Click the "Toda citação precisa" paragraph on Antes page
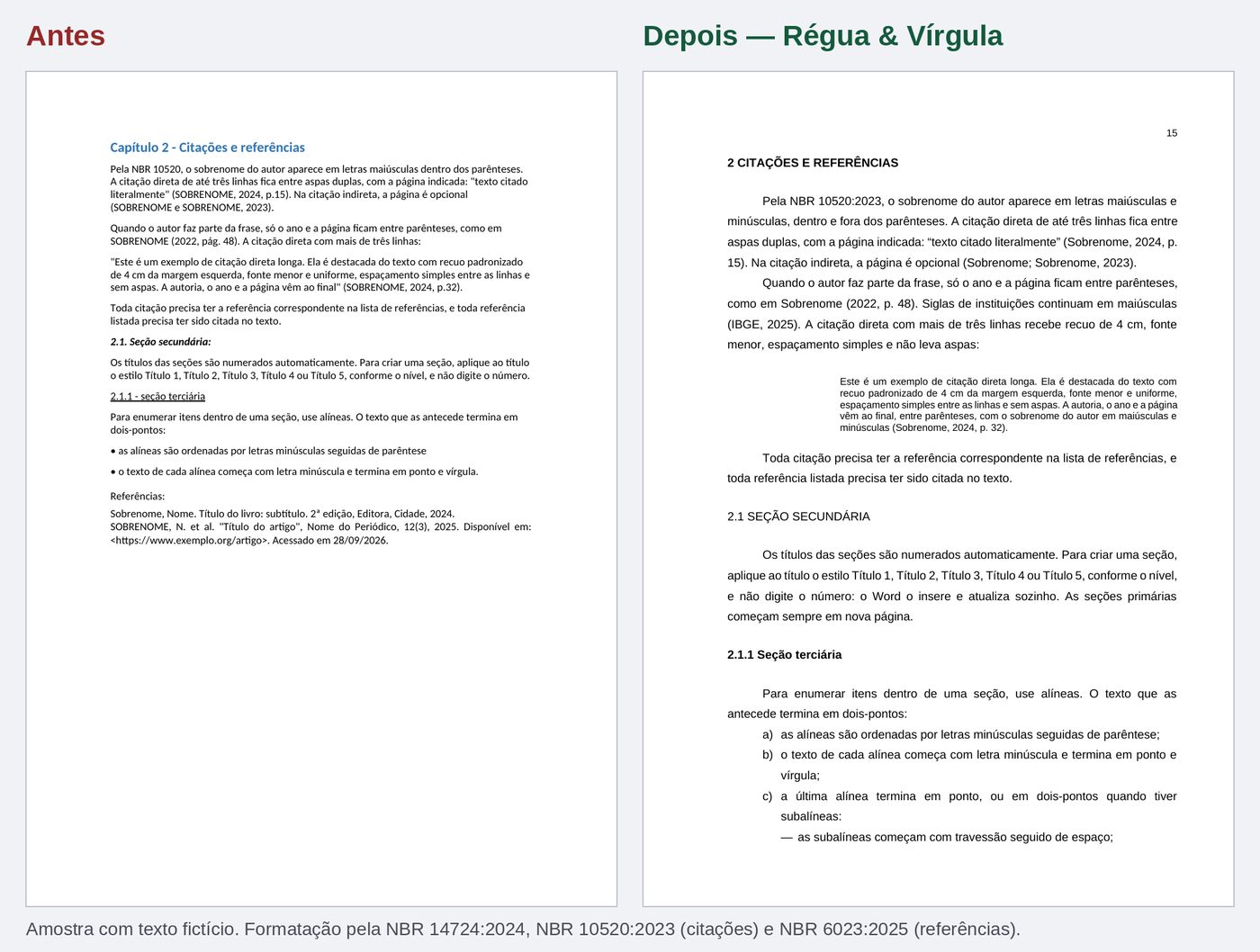Image resolution: width=1260 pixels, height=952 pixels. [318, 315]
